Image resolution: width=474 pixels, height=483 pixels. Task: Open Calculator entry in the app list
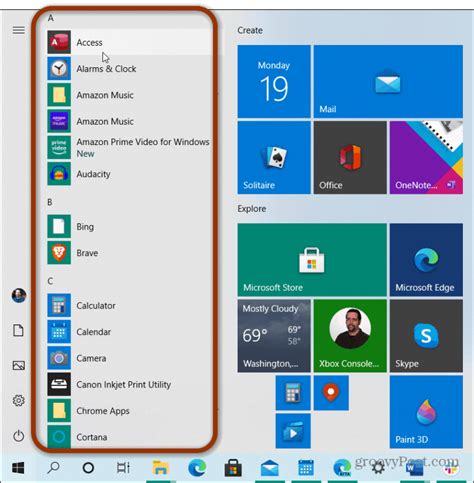point(129,306)
